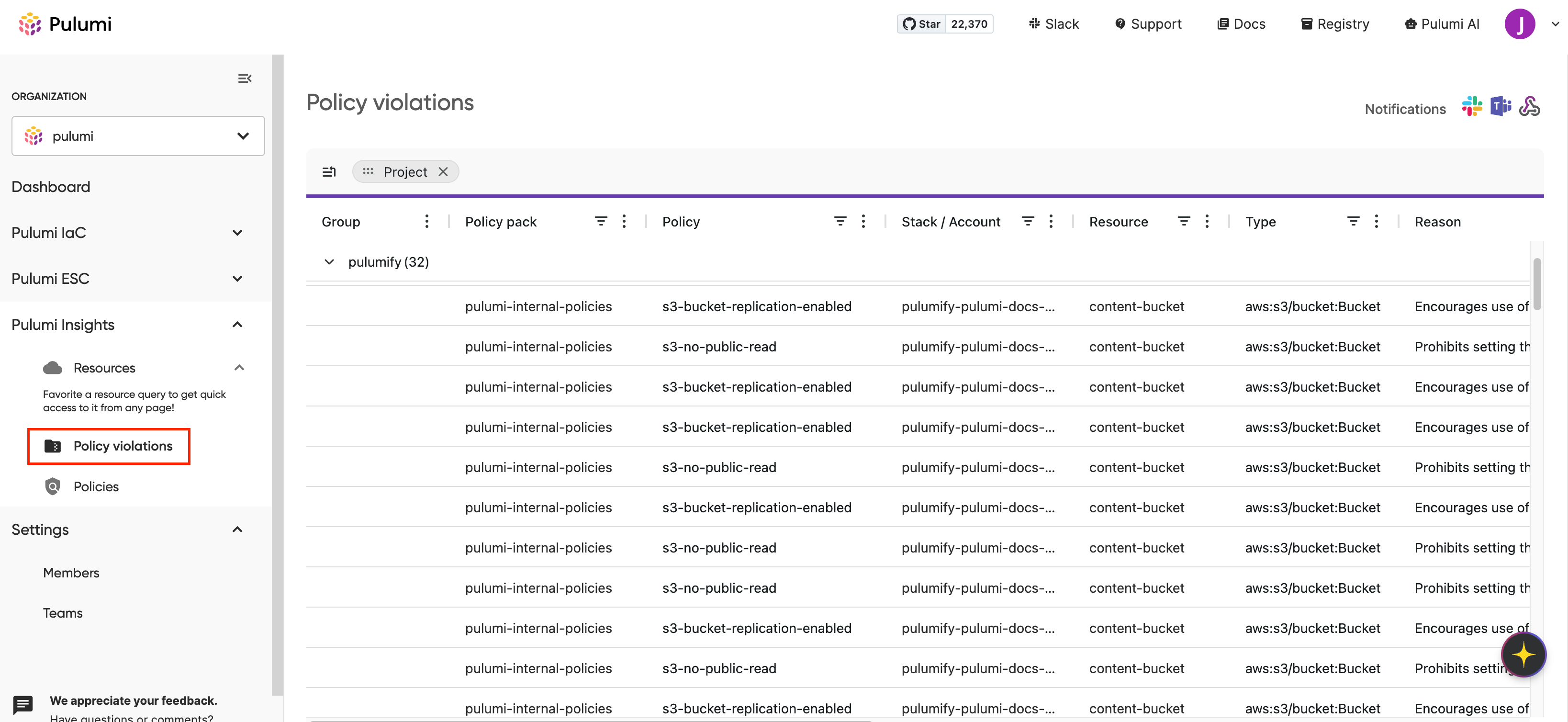Open Pulumi AI from header
The image size is (1568, 722).
pyautogui.click(x=1442, y=24)
